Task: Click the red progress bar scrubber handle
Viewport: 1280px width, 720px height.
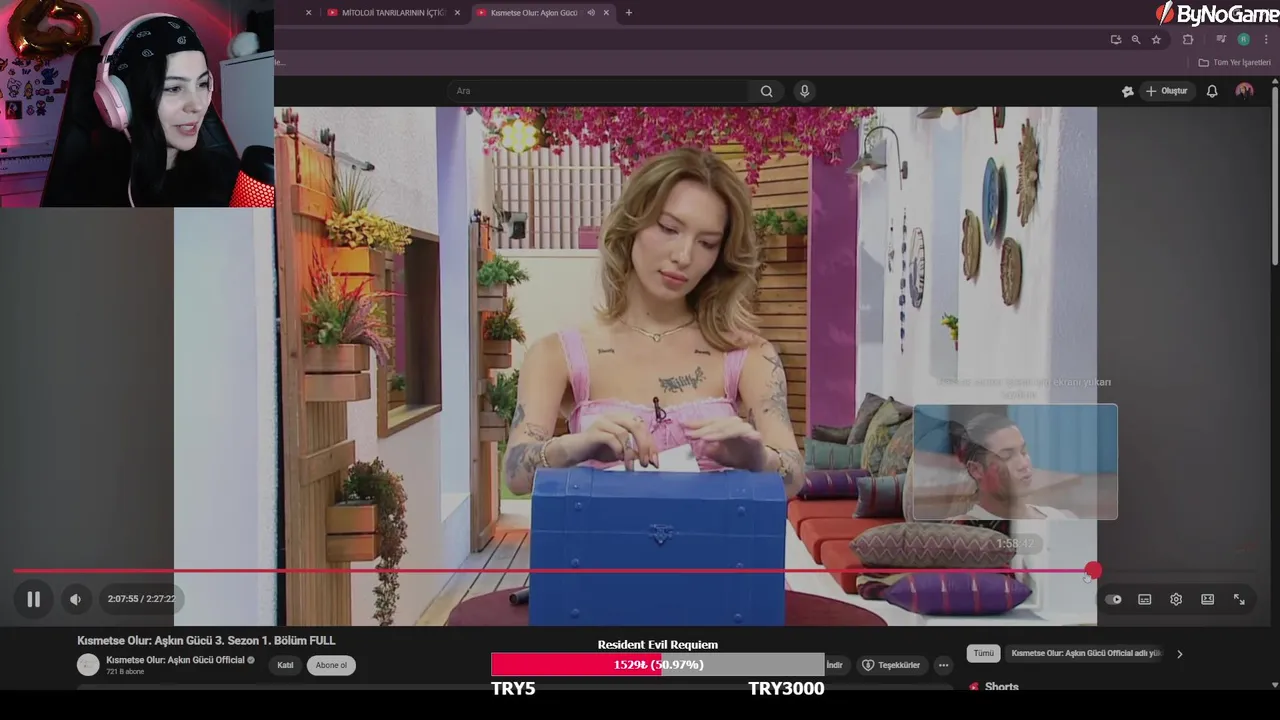Action: tap(1093, 571)
